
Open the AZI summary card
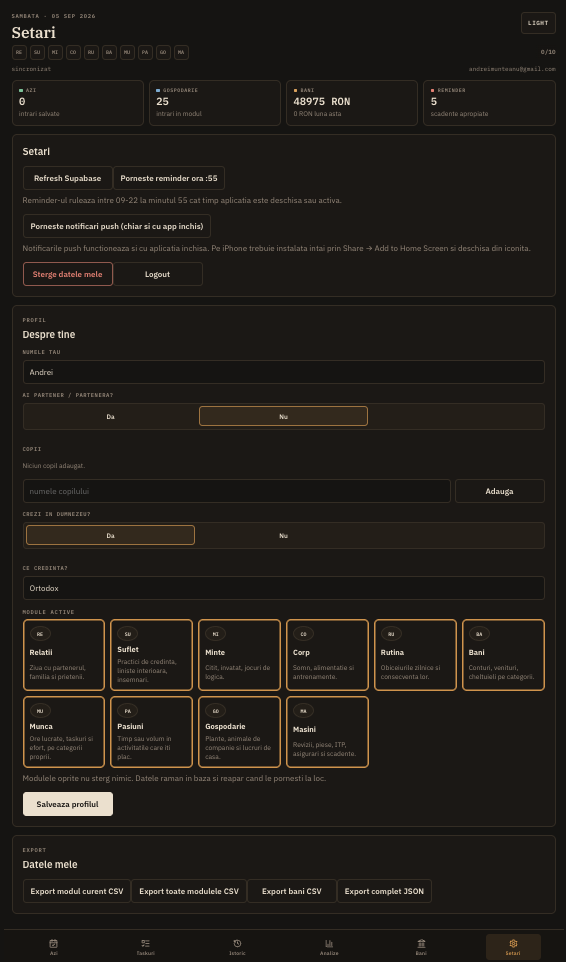pos(78,103)
